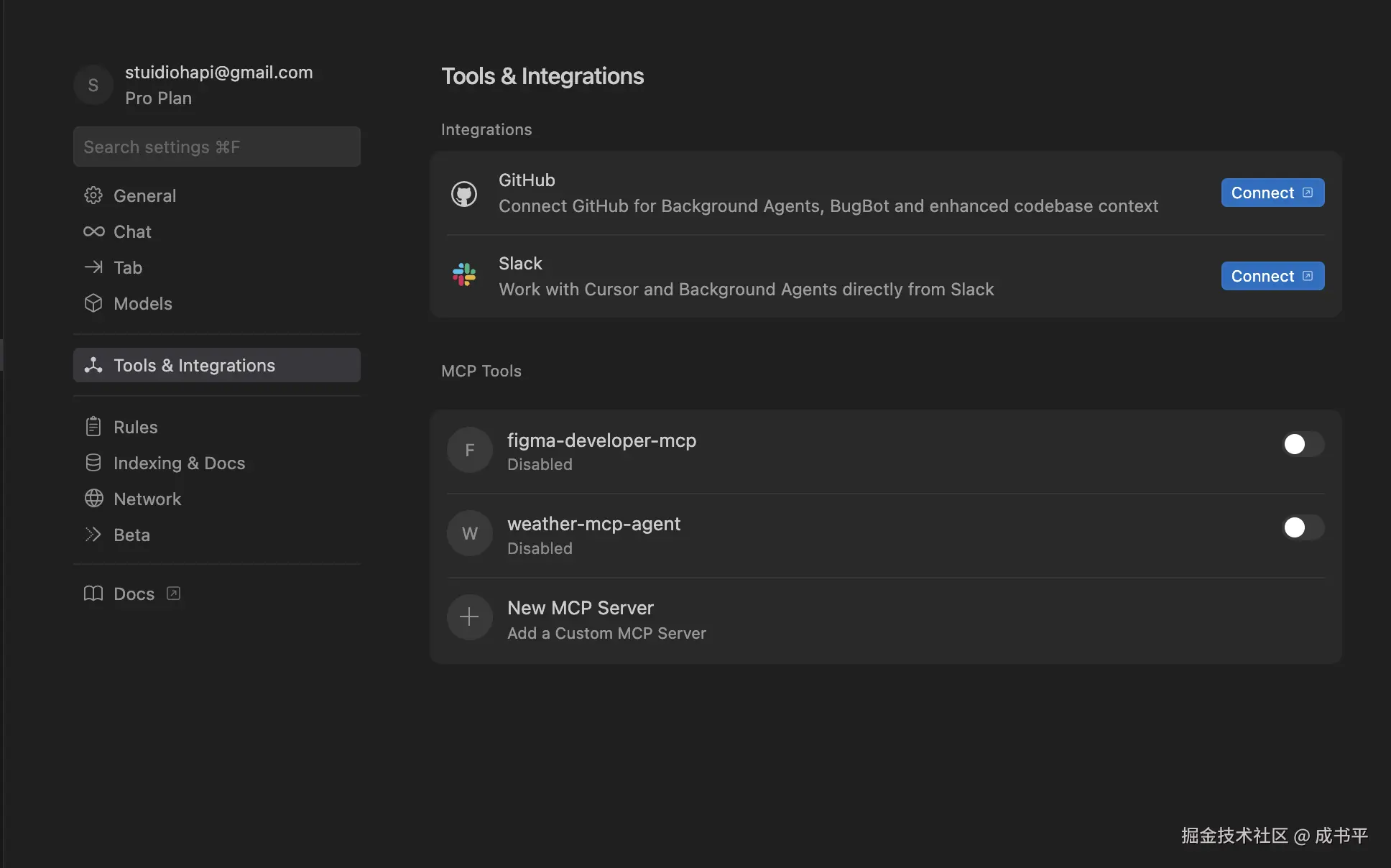
Task: Click the Rules clipboard icon
Action: [93, 427]
